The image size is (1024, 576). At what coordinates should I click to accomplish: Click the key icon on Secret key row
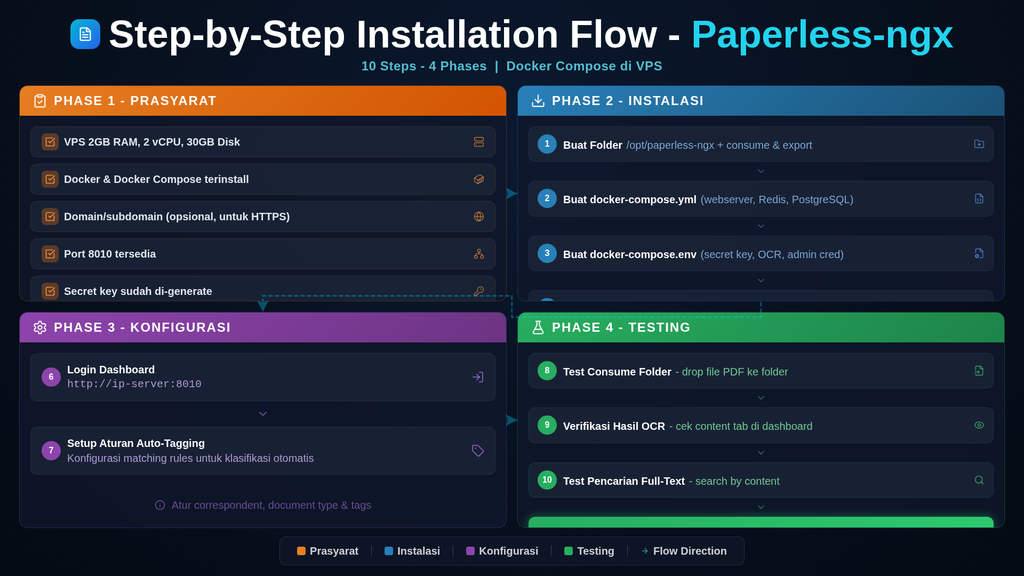click(479, 291)
